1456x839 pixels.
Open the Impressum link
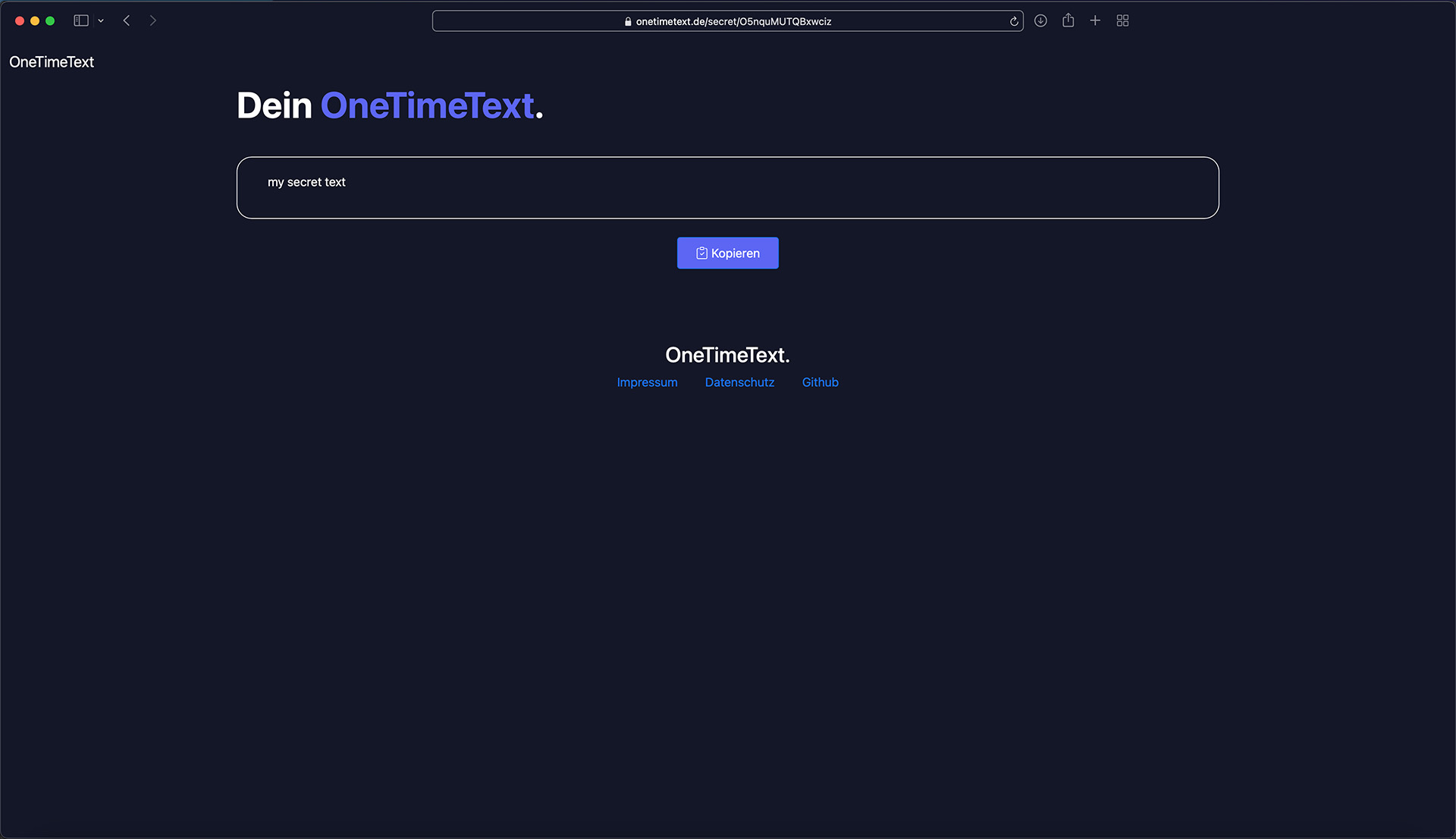(x=647, y=382)
